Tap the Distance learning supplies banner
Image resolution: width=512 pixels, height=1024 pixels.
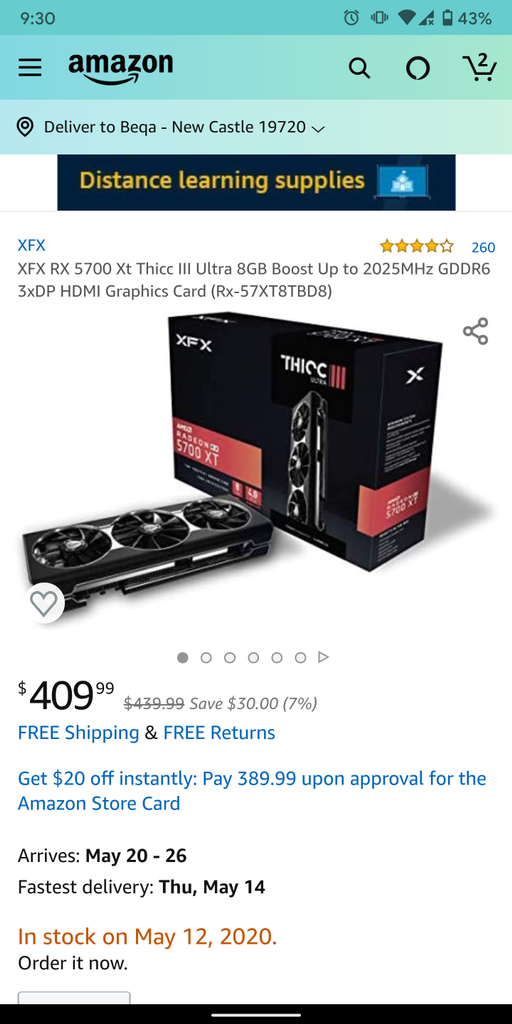(x=256, y=182)
